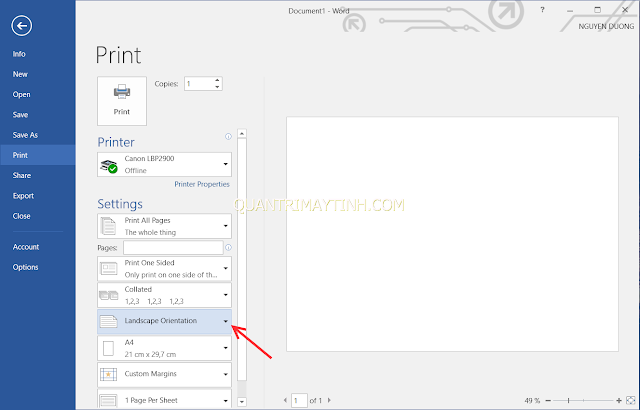Maximize the Word window
The height and width of the screenshot is (410, 640).
click(598, 10)
